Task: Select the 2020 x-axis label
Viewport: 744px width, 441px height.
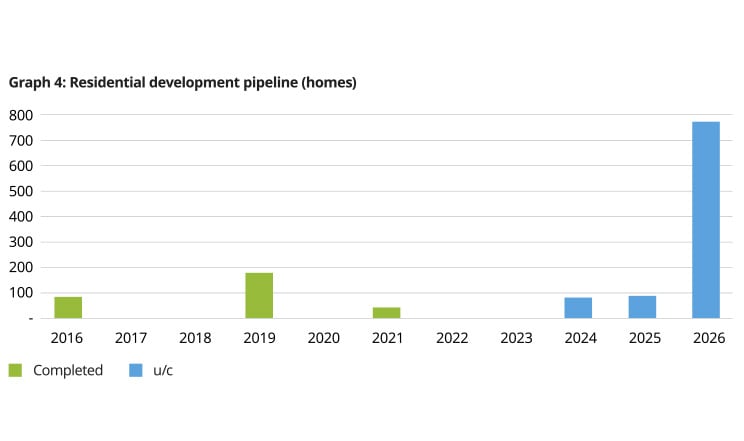Action: click(323, 338)
